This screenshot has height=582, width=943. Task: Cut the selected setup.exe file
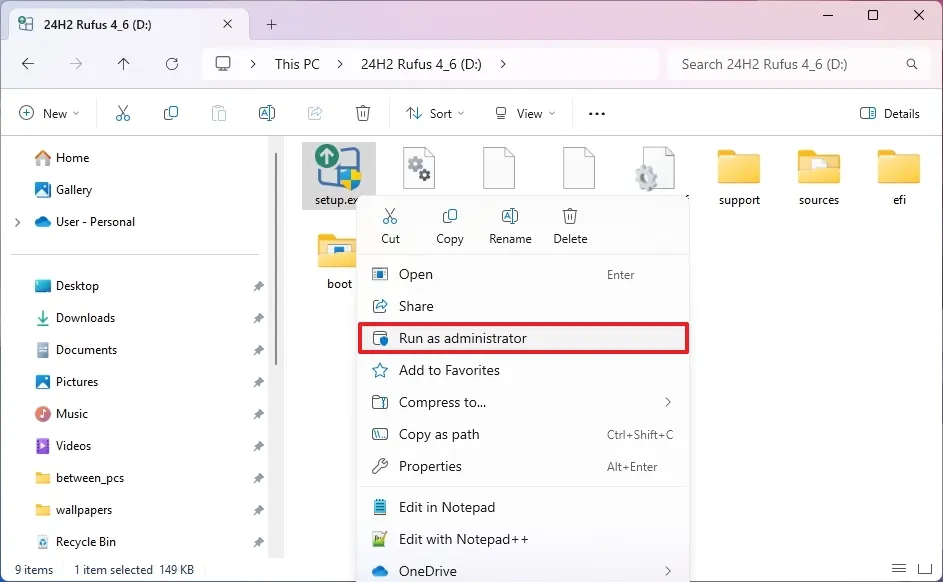(123, 113)
